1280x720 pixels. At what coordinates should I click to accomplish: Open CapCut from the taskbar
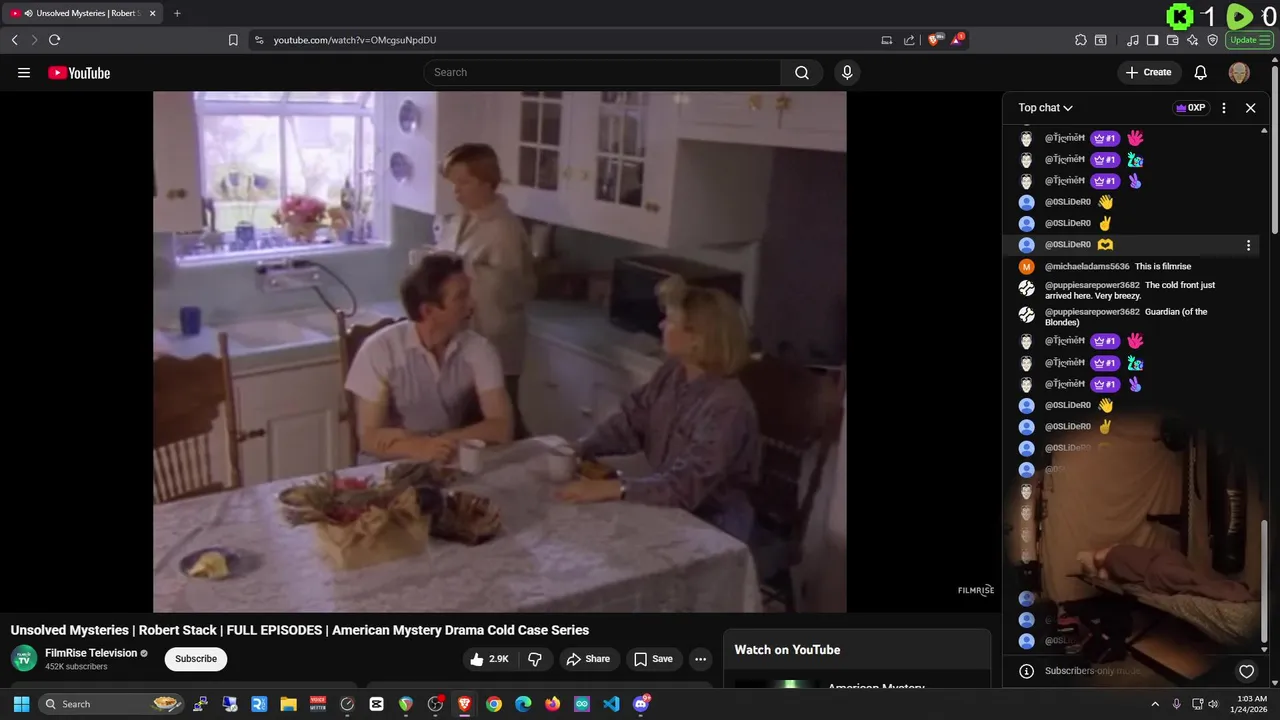pyautogui.click(x=376, y=704)
